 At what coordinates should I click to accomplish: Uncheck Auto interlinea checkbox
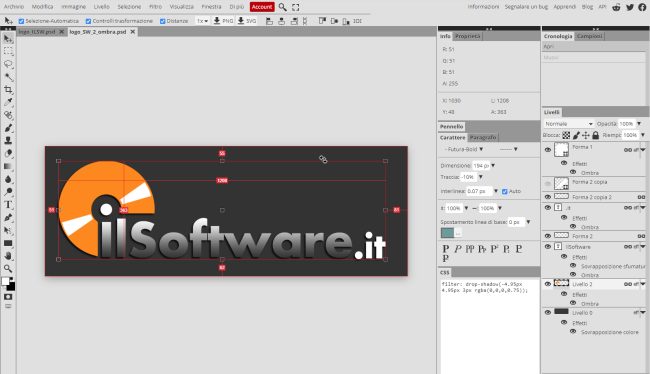pyautogui.click(x=504, y=191)
